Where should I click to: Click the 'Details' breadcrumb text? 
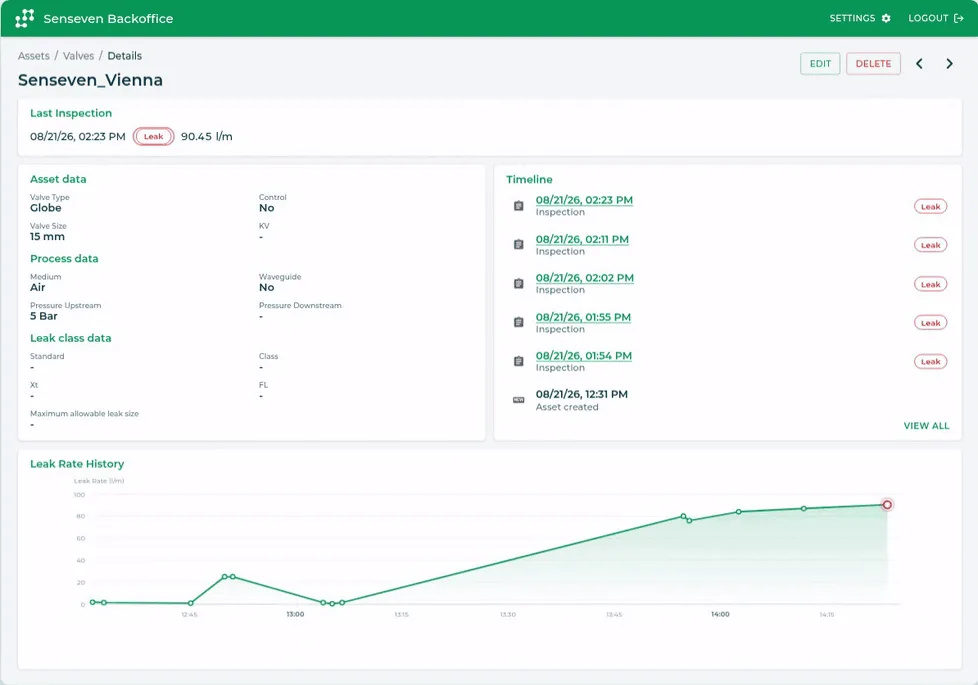coord(125,56)
